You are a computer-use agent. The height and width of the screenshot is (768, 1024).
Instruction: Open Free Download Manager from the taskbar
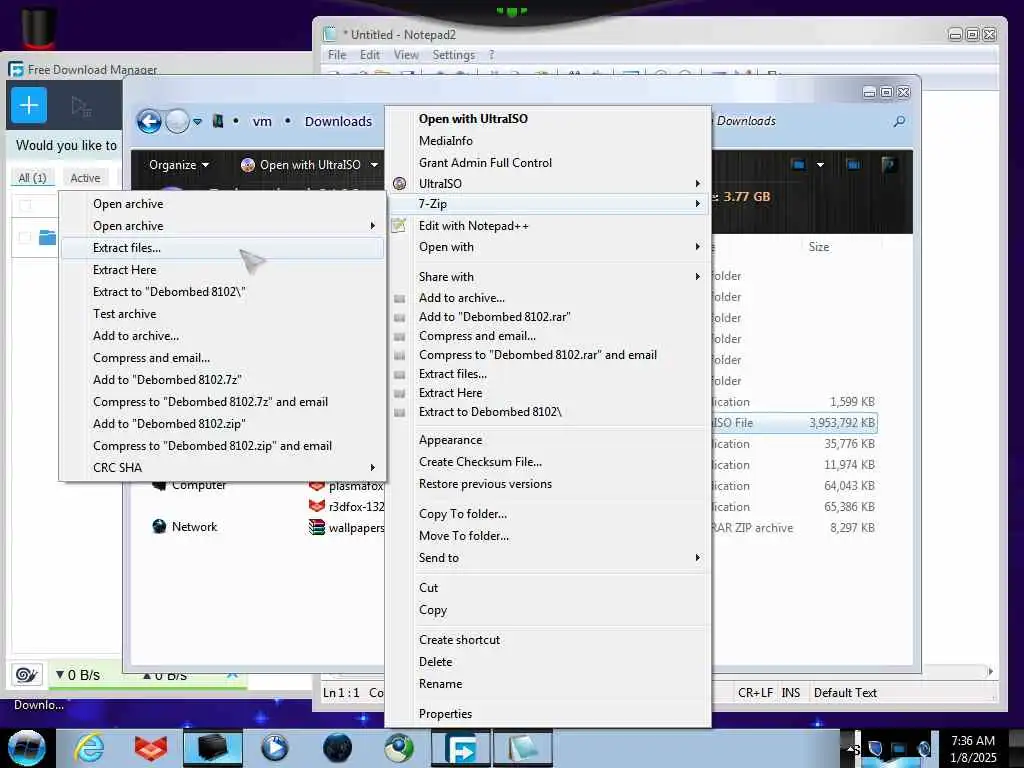point(460,748)
